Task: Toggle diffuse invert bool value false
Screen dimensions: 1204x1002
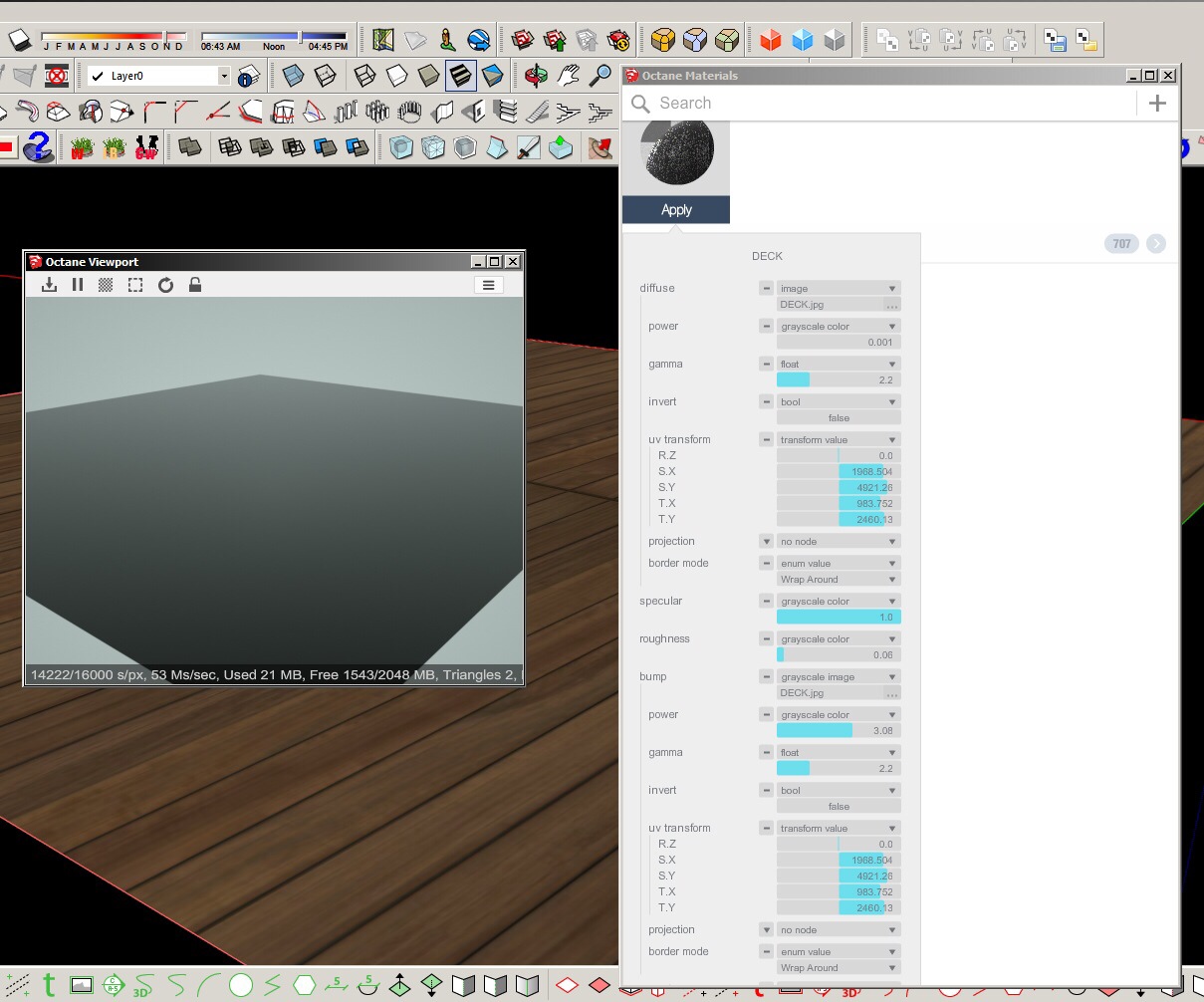Action: pyautogui.click(x=839, y=418)
